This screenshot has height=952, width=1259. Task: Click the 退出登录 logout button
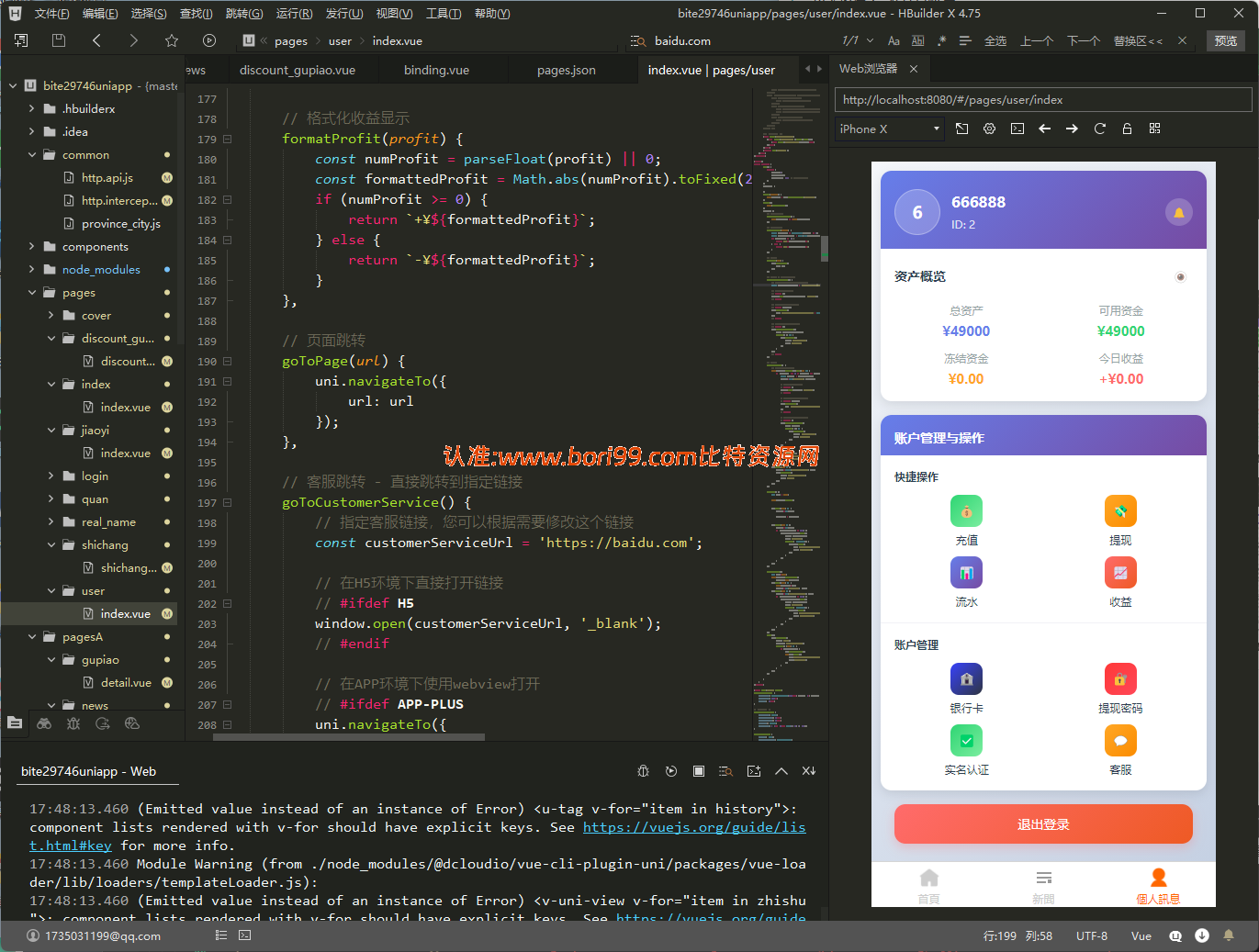point(1043,824)
